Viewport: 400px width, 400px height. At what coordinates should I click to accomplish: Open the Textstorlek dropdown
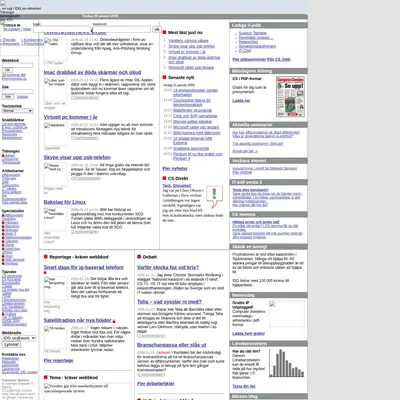(x=18, y=111)
